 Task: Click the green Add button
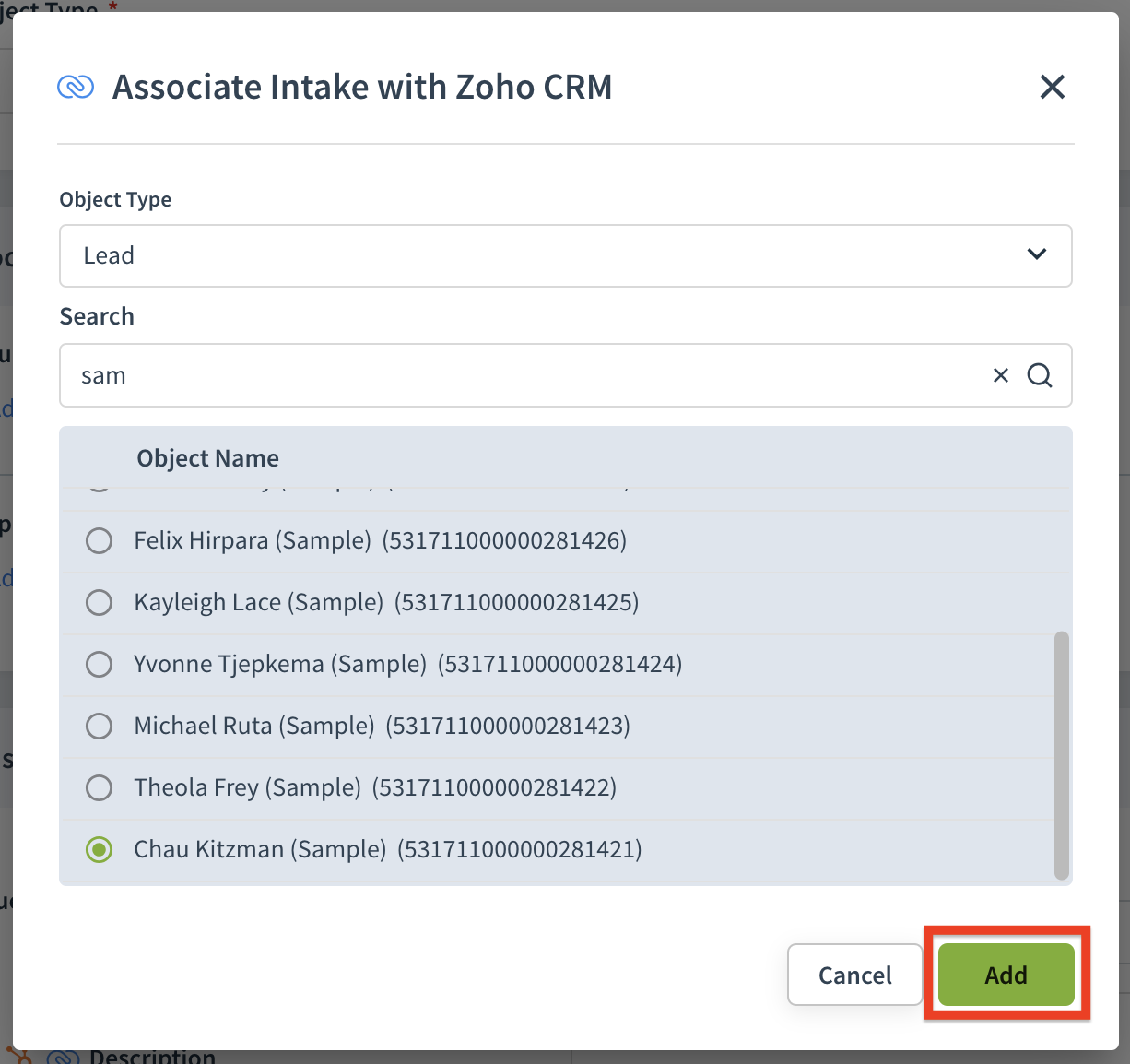(1006, 975)
